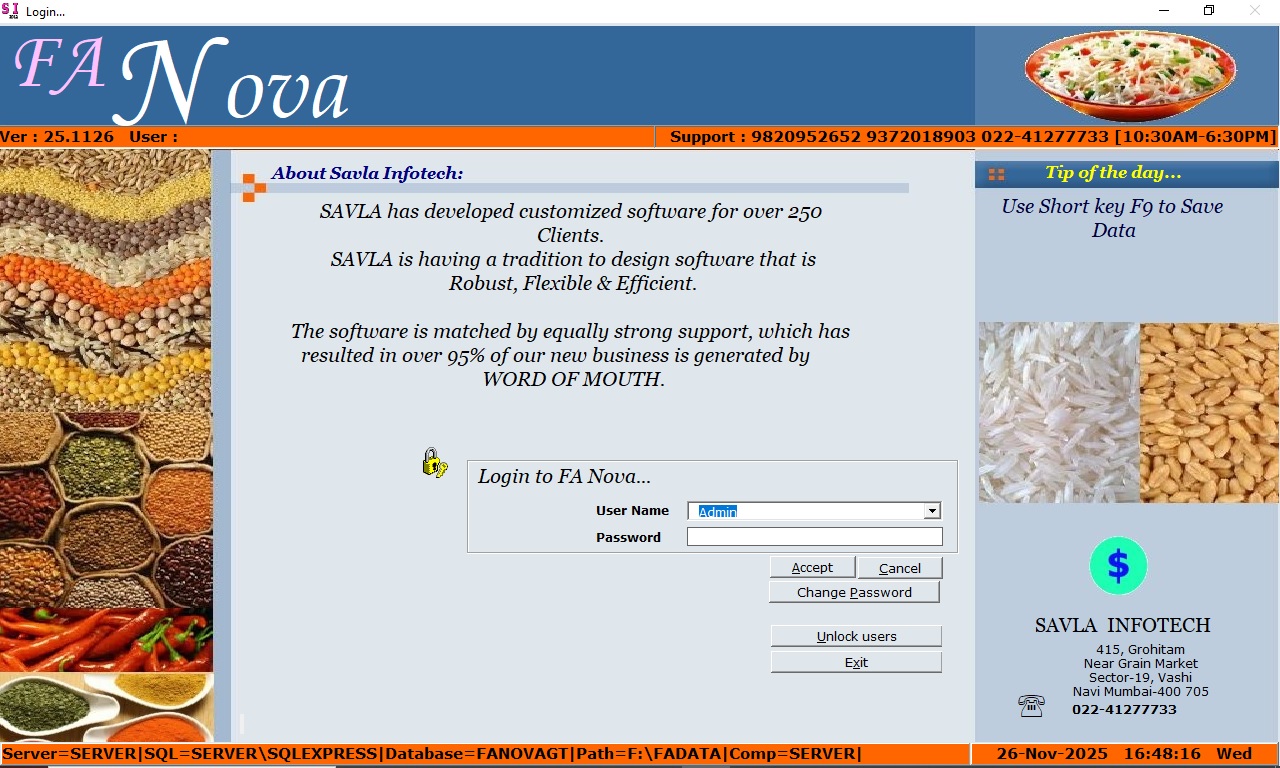Click the white rice grains thumbnail
Viewport: 1280px width, 768px height.
(x=1058, y=412)
